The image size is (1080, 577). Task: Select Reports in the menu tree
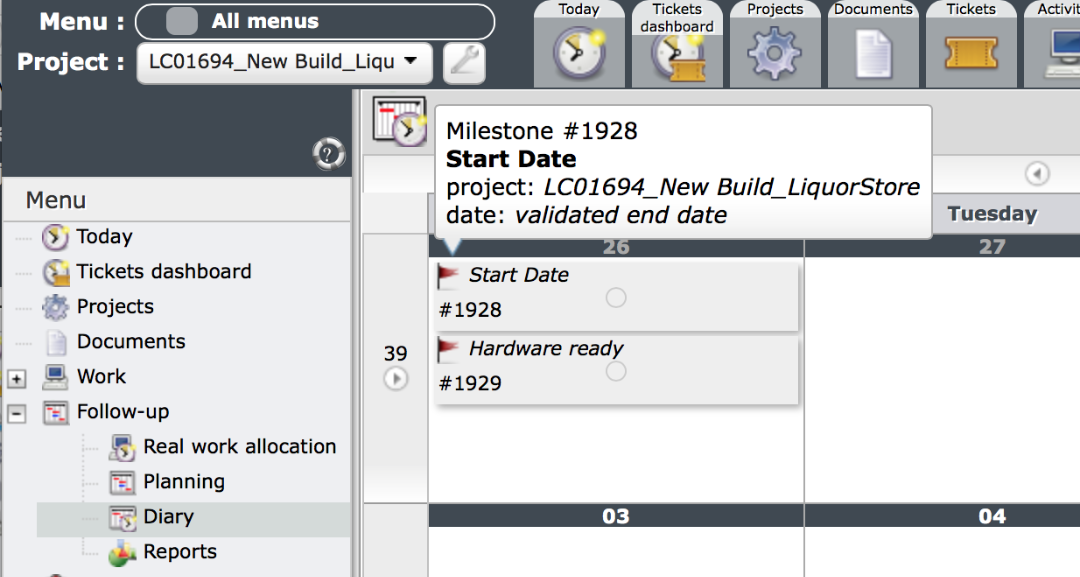click(x=179, y=552)
